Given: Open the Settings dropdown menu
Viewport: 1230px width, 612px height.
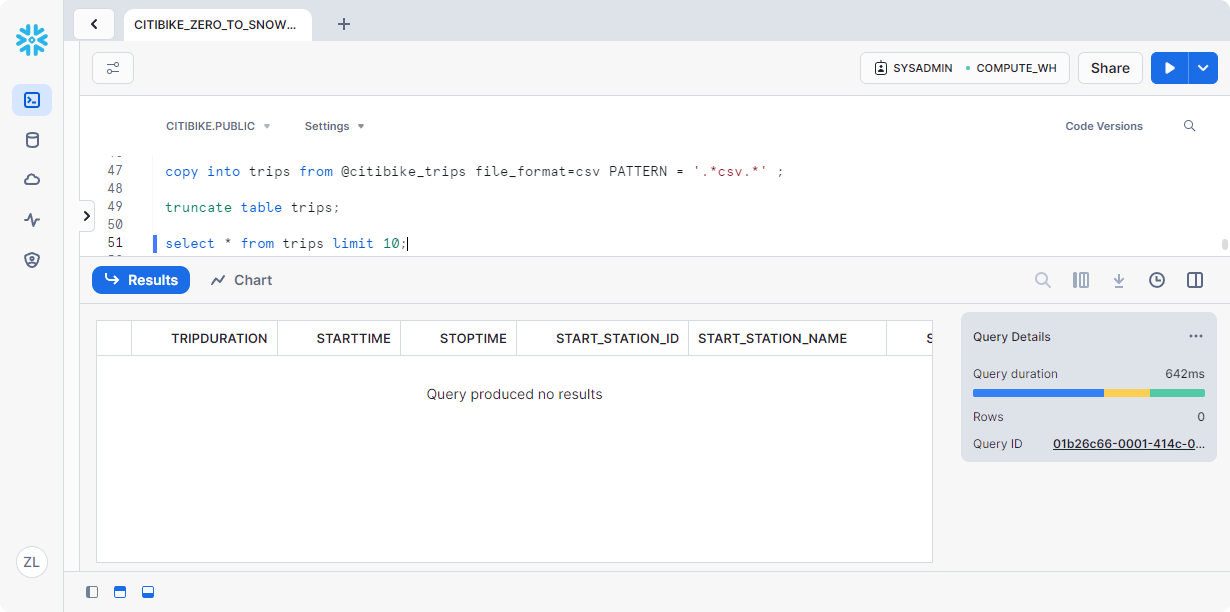Looking at the screenshot, I should 334,126.
